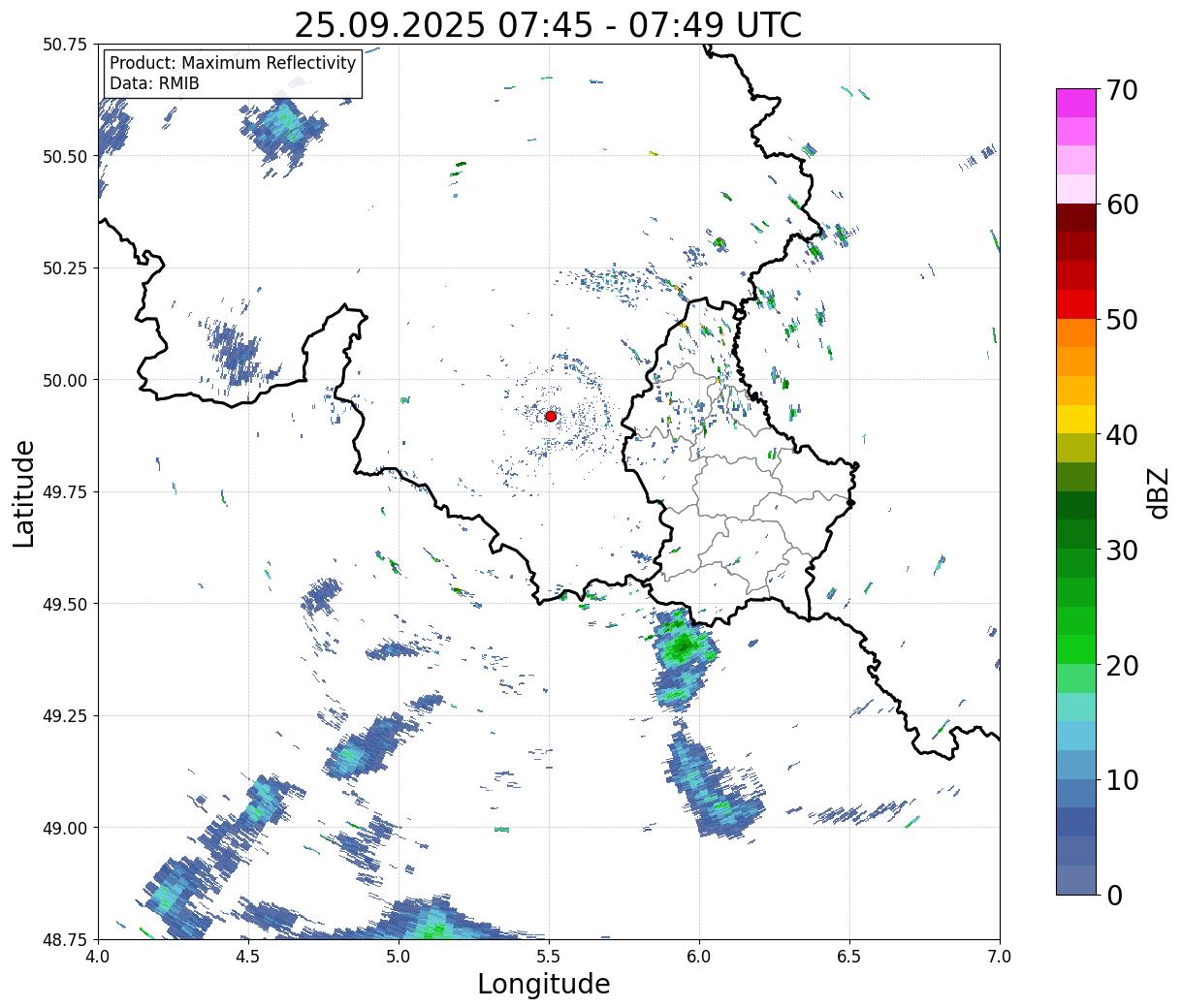Click the latitude tick label '50.75'
The height and width of the screenshot is (1008, 1182).
tap(64, 45)
